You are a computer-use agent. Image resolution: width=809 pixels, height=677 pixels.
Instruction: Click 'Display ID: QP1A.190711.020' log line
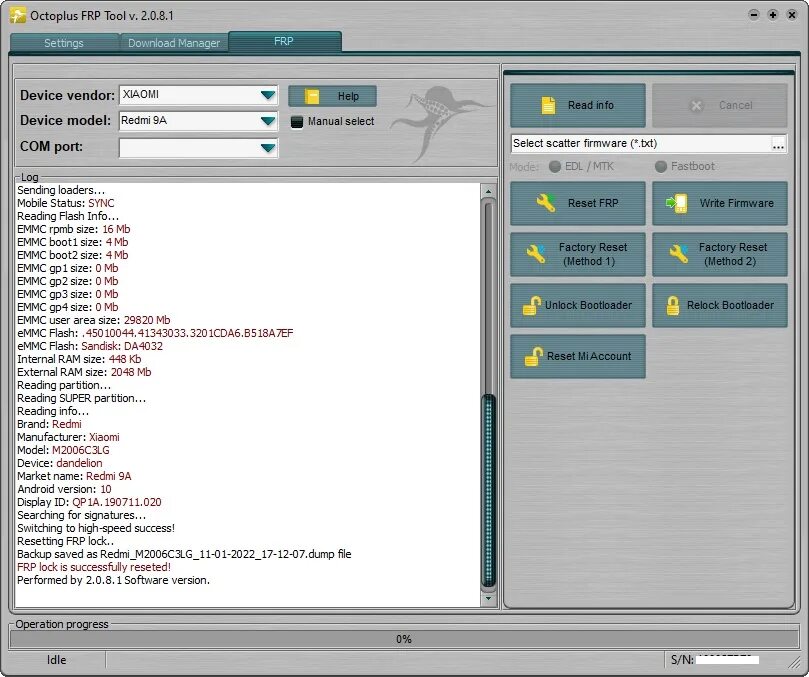(x=89, y=502)
